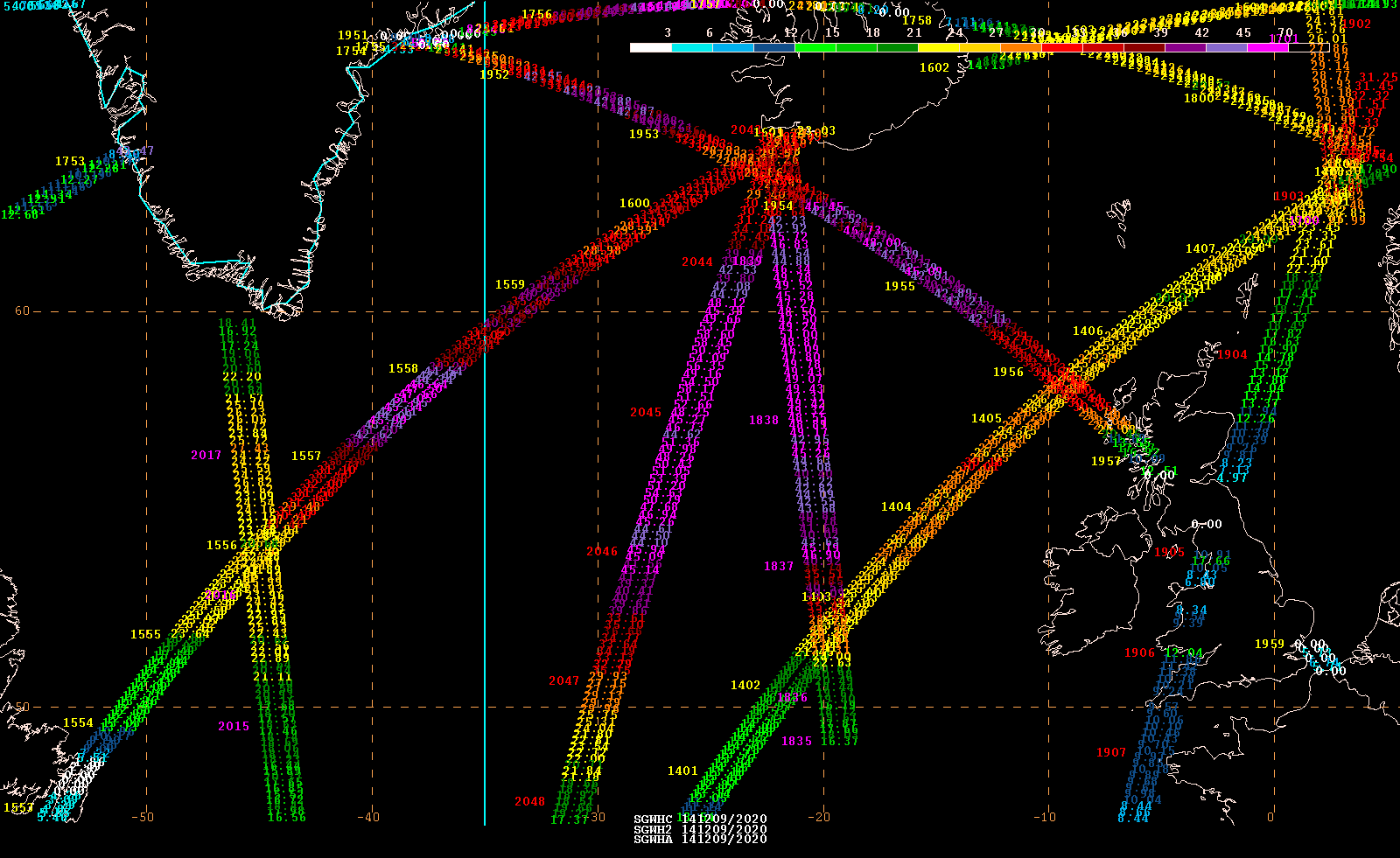Viewport: 1400px width, 858px height.
Task: Click the longitude 0 axis label
Action: coord(1270,818)
